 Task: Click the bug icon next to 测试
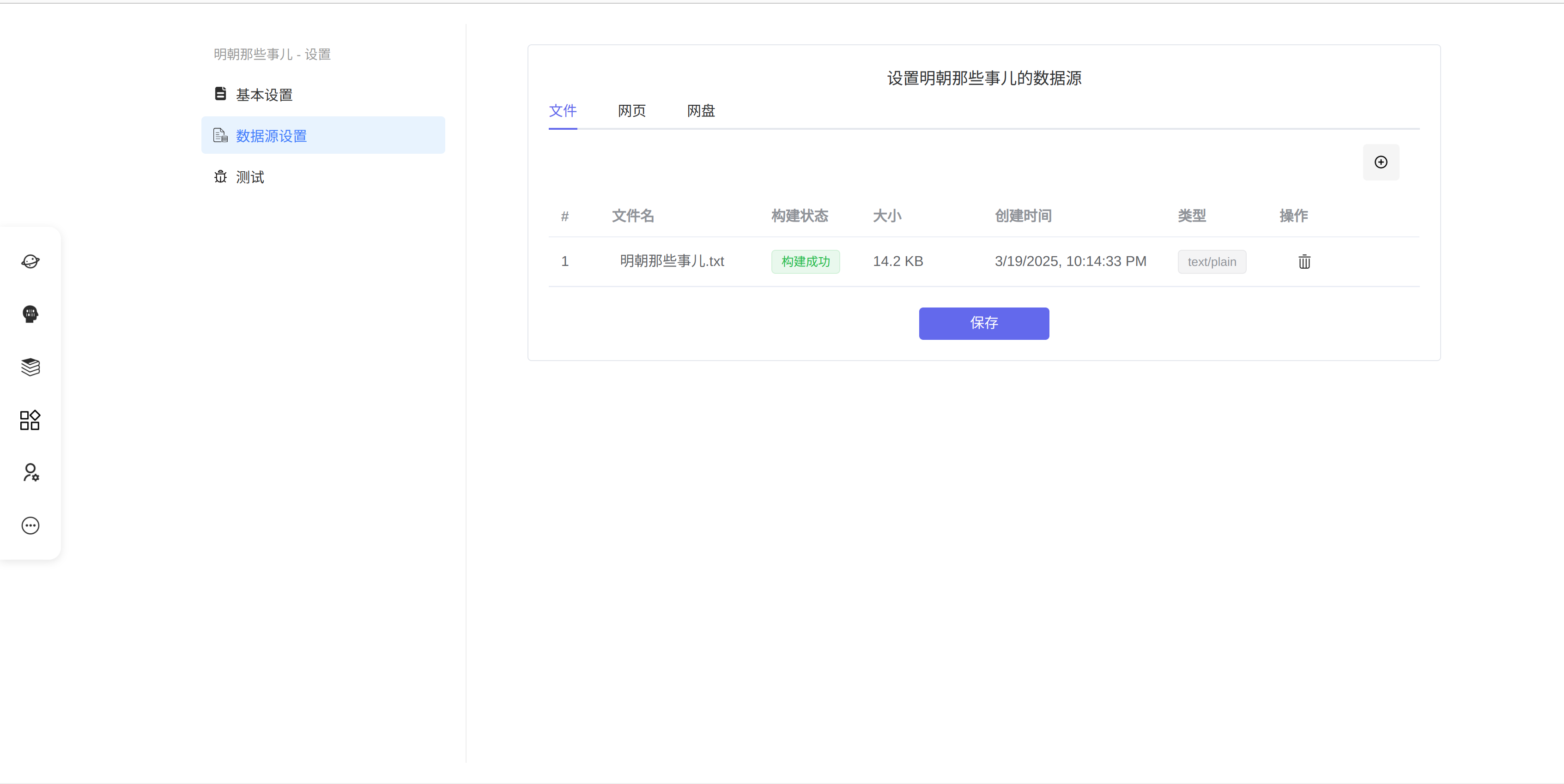[220, 176]
